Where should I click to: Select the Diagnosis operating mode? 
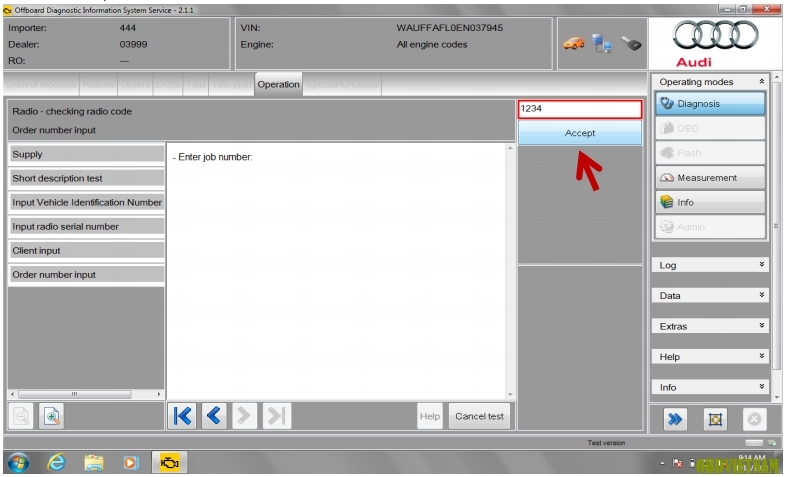click(x=710, y=104)
